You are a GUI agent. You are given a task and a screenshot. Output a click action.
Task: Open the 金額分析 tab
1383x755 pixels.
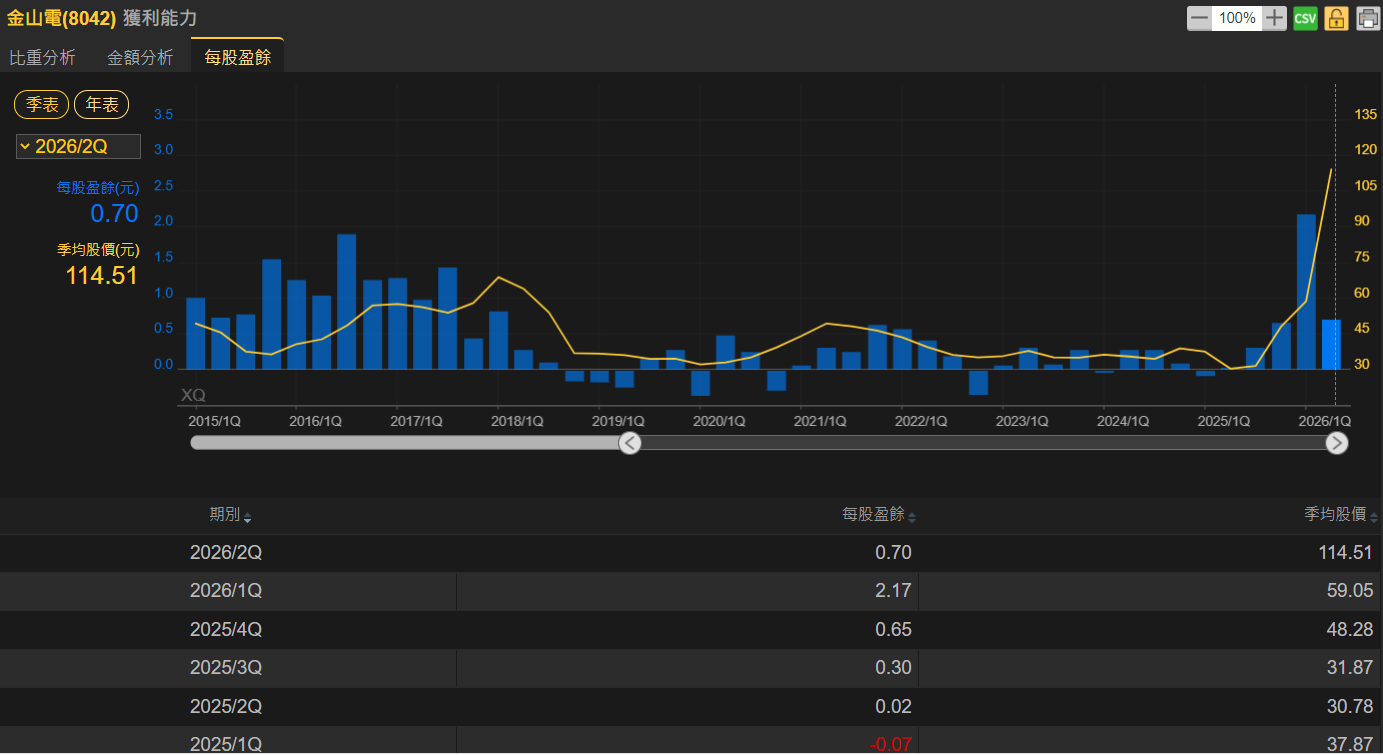coord(140,57)
